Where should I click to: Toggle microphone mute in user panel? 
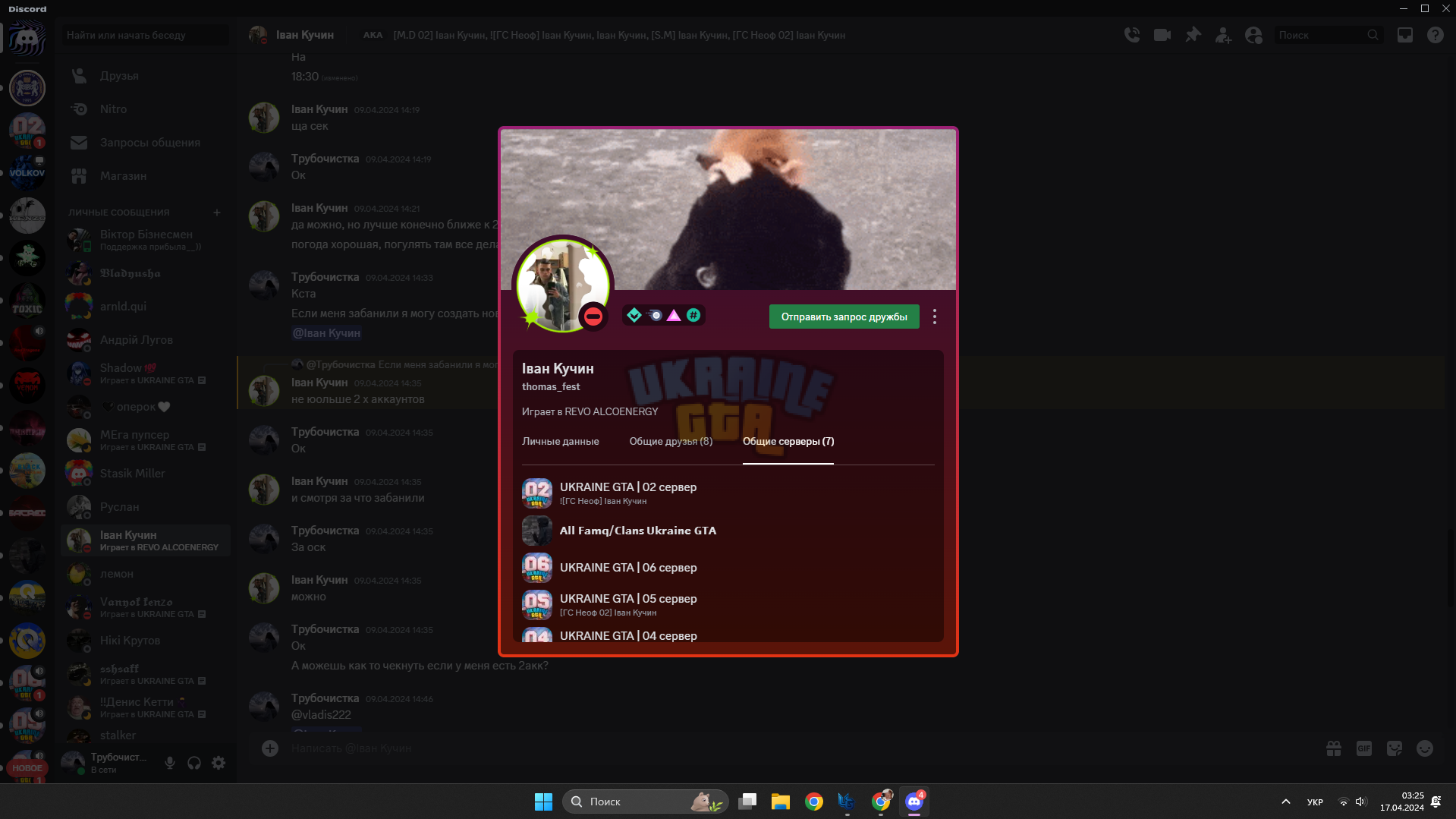(x=170, y=763)
